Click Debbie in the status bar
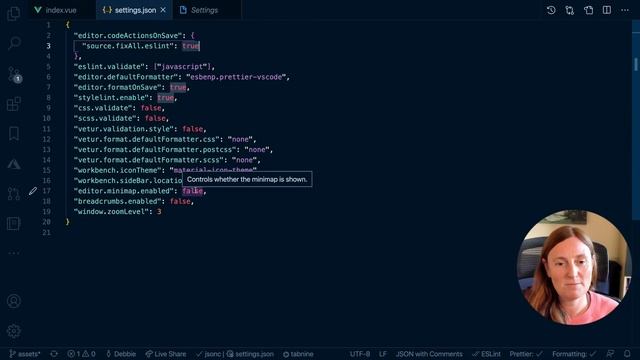Screen dimensions: 640x360 coord(121,354)
